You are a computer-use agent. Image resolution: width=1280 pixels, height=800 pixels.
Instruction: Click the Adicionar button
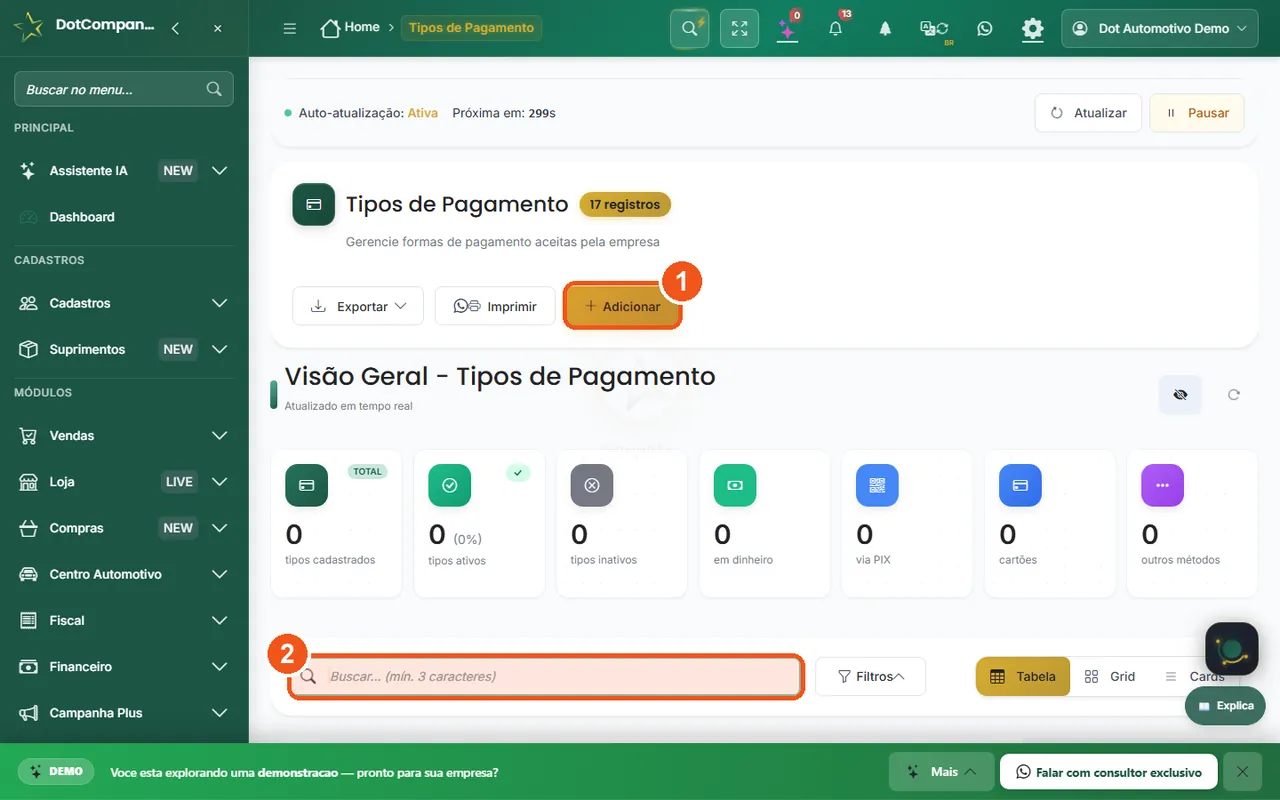[622, 306]
